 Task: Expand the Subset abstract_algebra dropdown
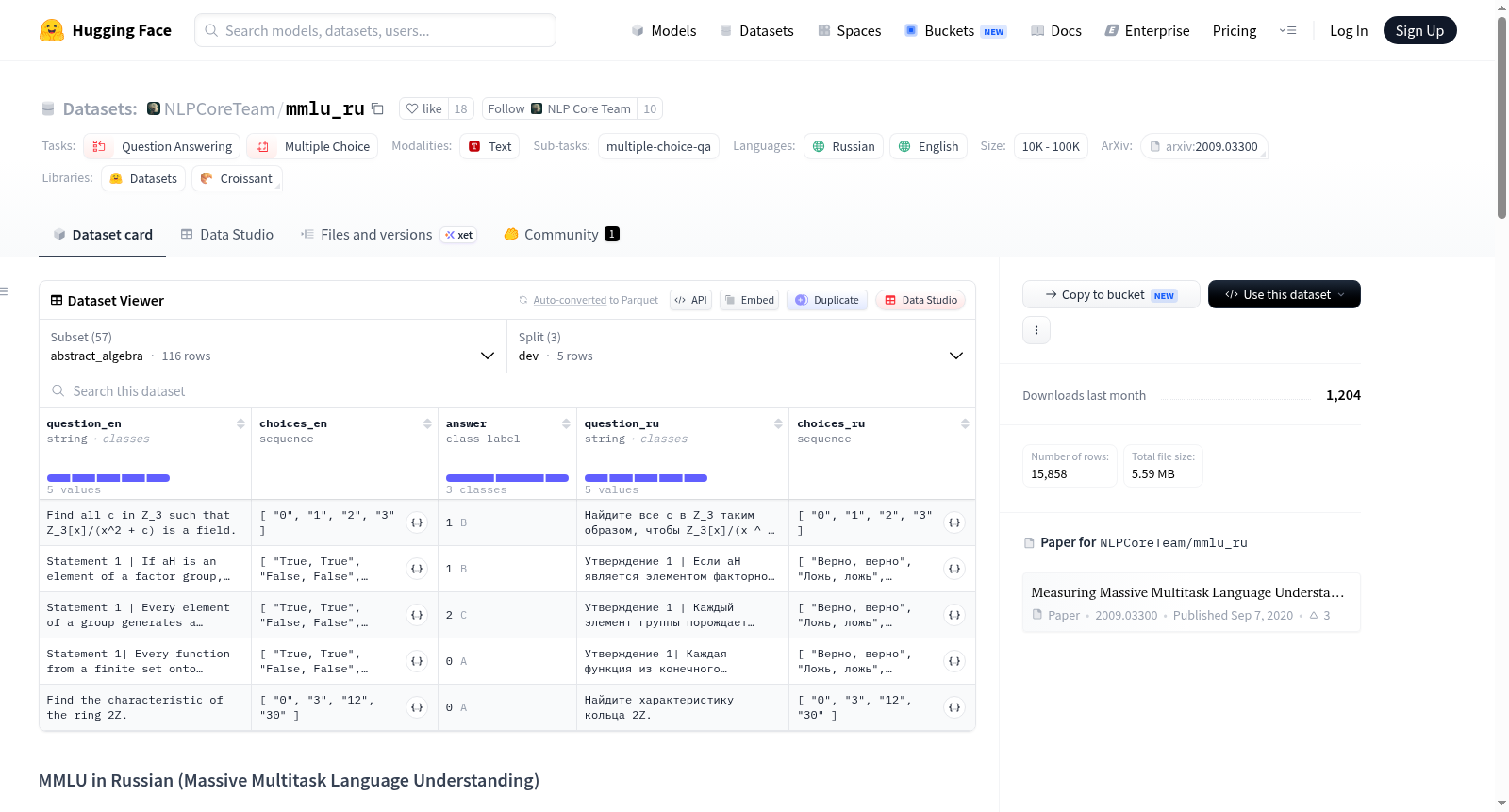[x=274, y=346]
